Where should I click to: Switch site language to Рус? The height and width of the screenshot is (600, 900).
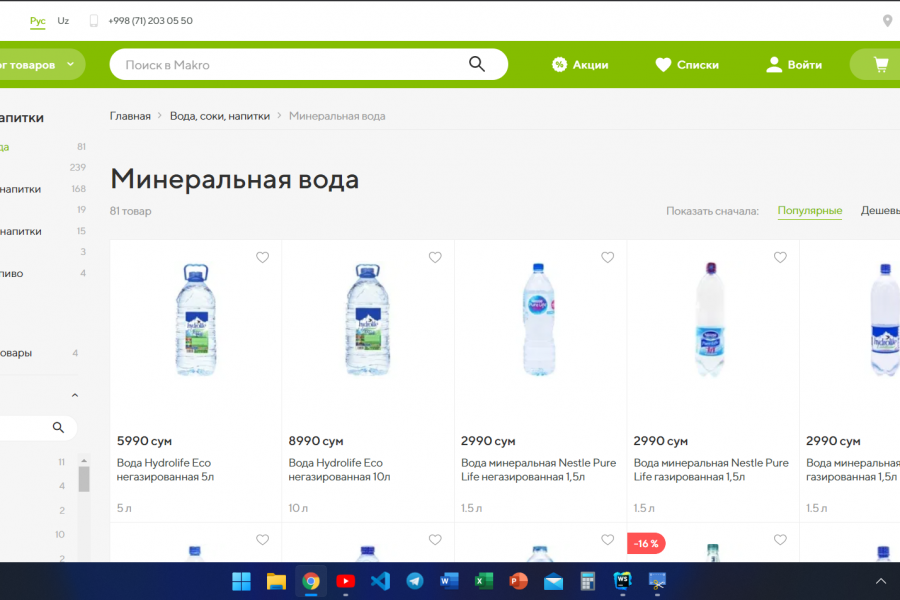38,21
